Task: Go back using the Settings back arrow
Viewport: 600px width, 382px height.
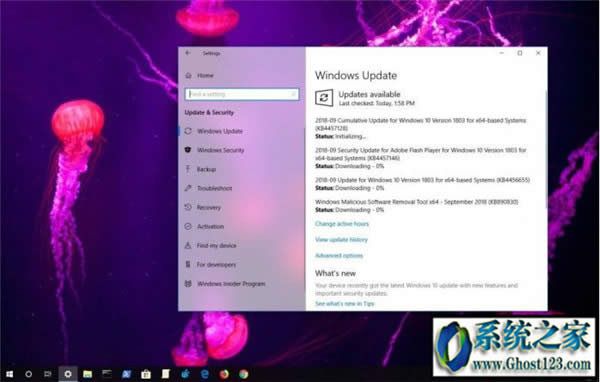Action: [x=188, y=53]
